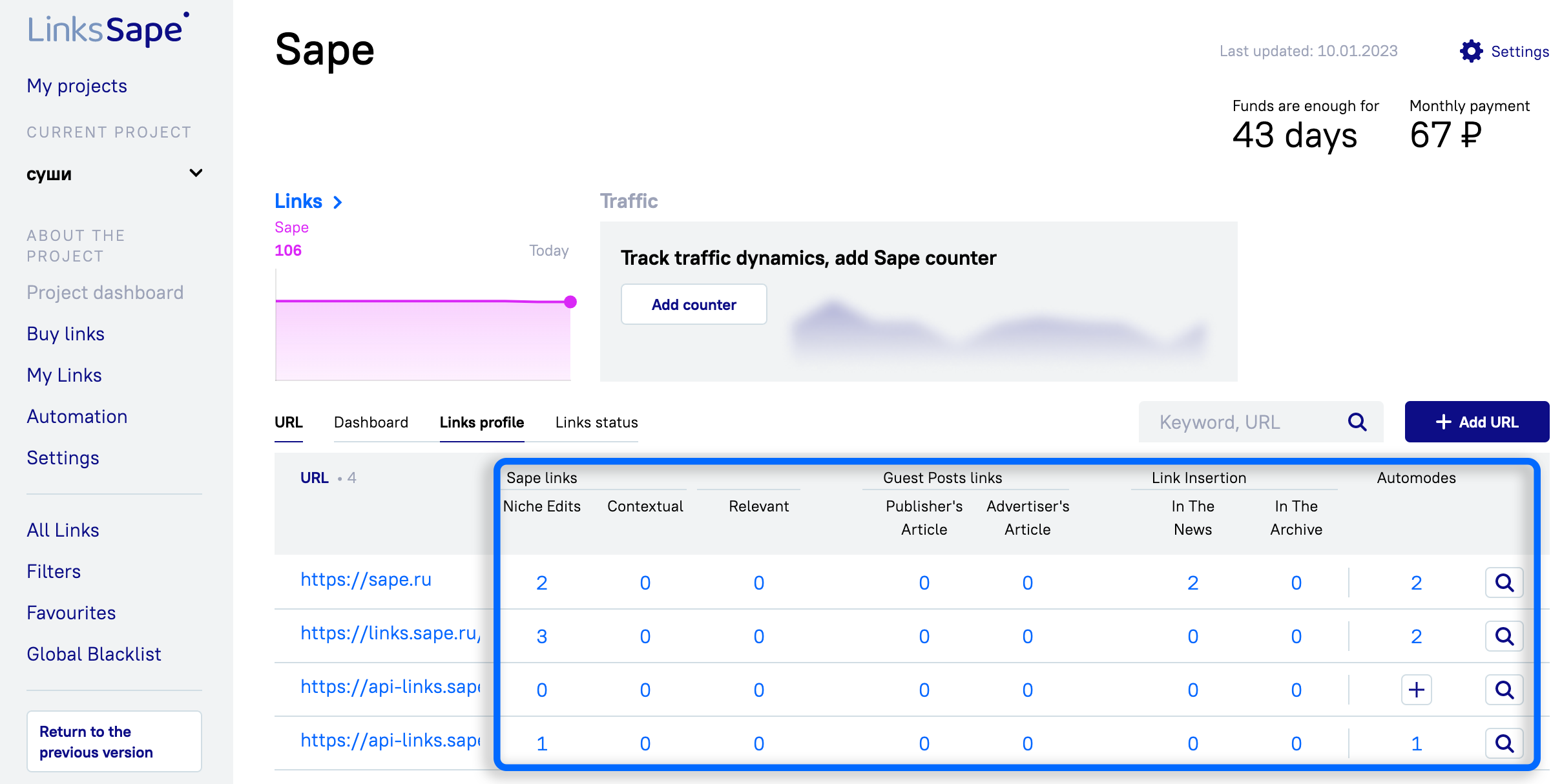The image size is (1562, 784).
Task: Click Niche Edits value 1 in last row
Action: point(541,743)
